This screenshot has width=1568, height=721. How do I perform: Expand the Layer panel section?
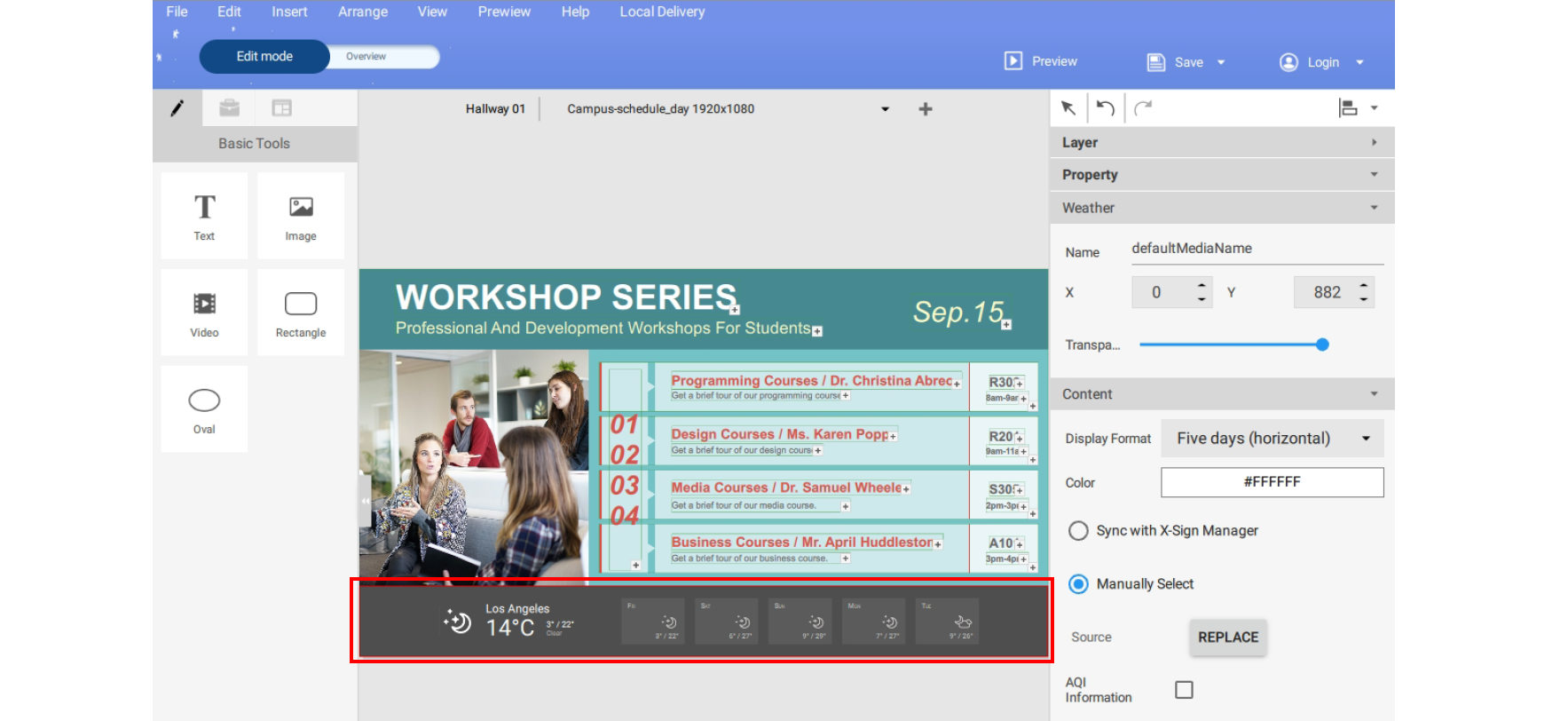pyautogui.click(x=1221, y=143)
